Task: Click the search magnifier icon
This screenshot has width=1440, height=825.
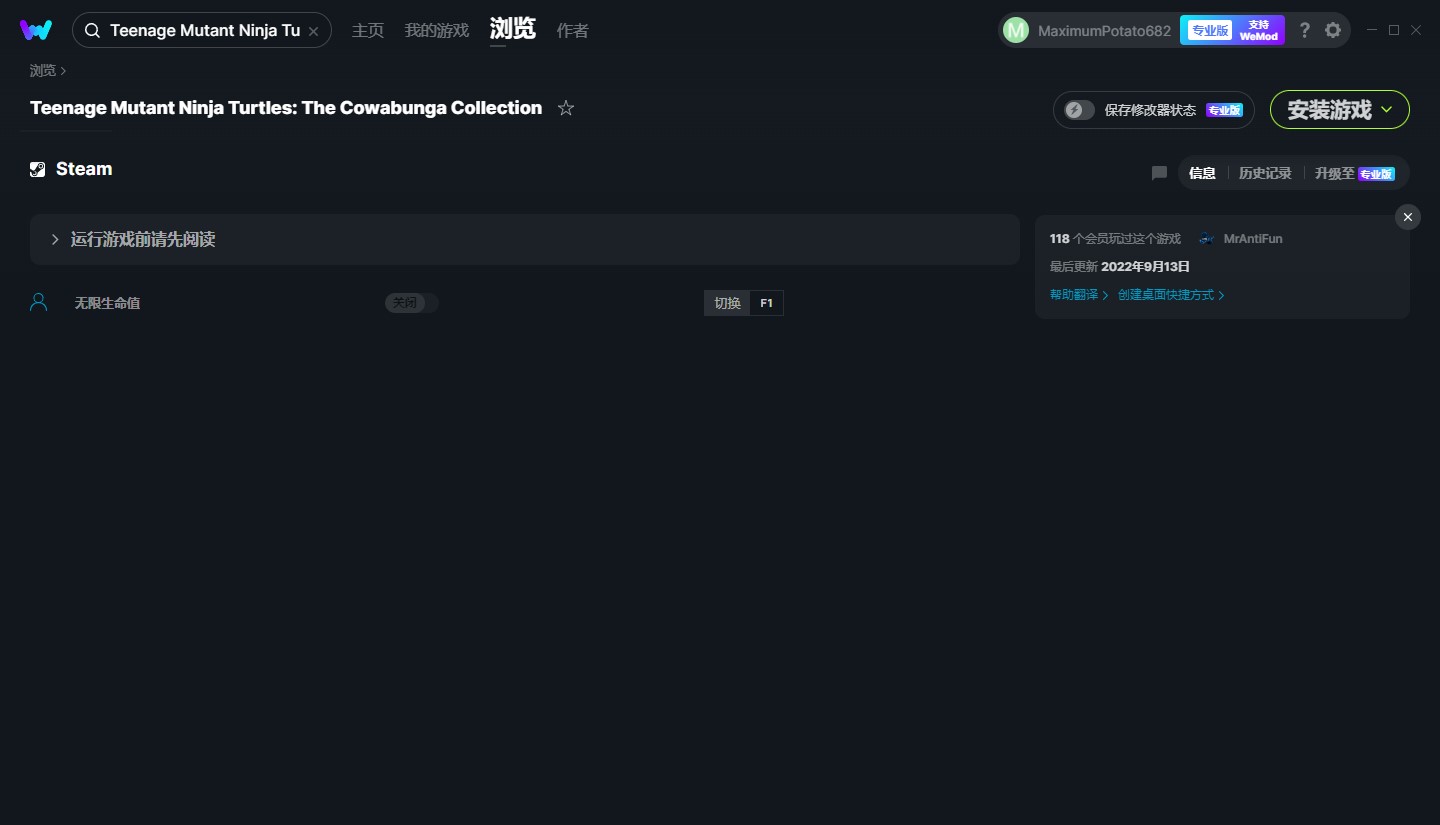Action: 92,31
